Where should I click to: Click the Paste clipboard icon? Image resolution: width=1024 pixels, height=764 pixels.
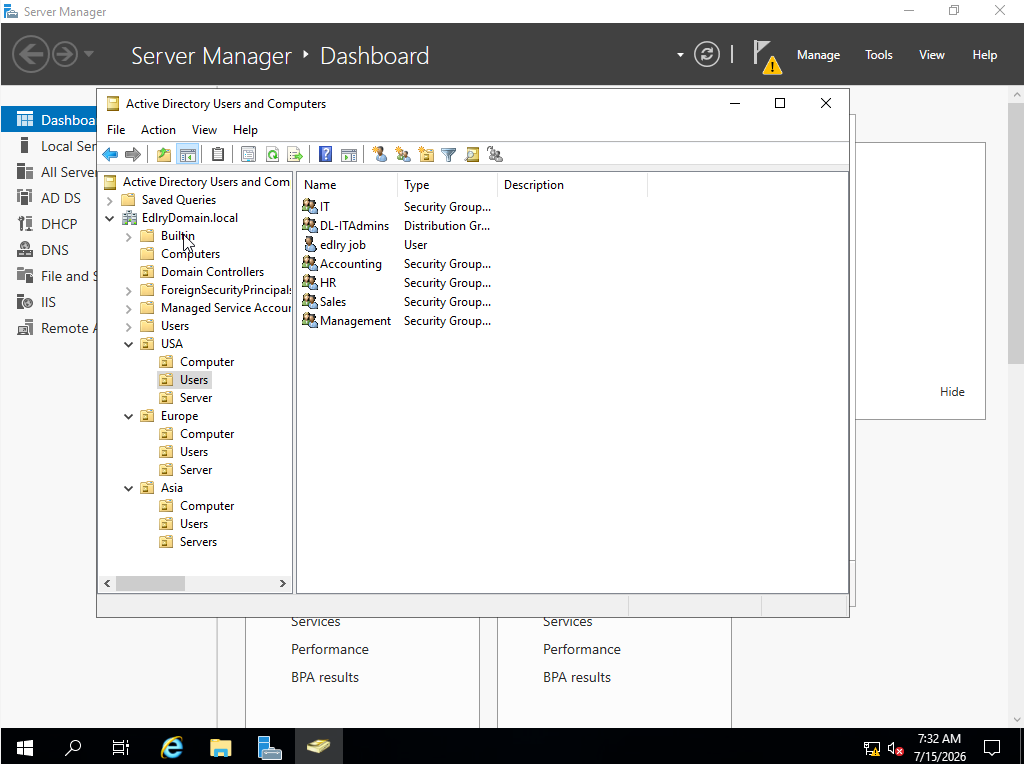click(x=218, y=155)
